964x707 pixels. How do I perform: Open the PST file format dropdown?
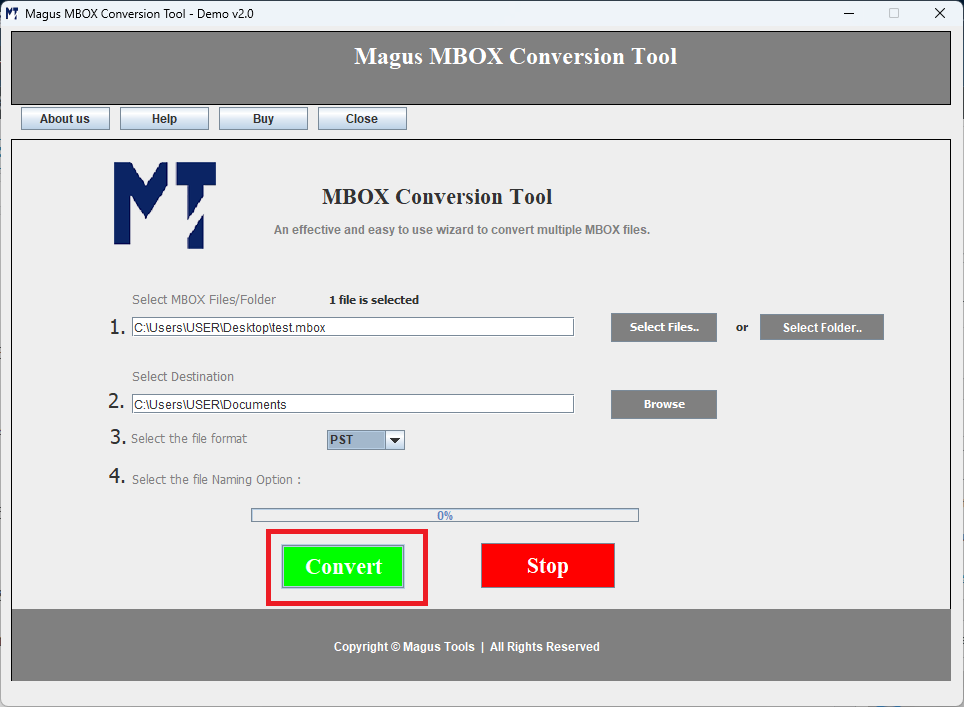pos(365,440)
